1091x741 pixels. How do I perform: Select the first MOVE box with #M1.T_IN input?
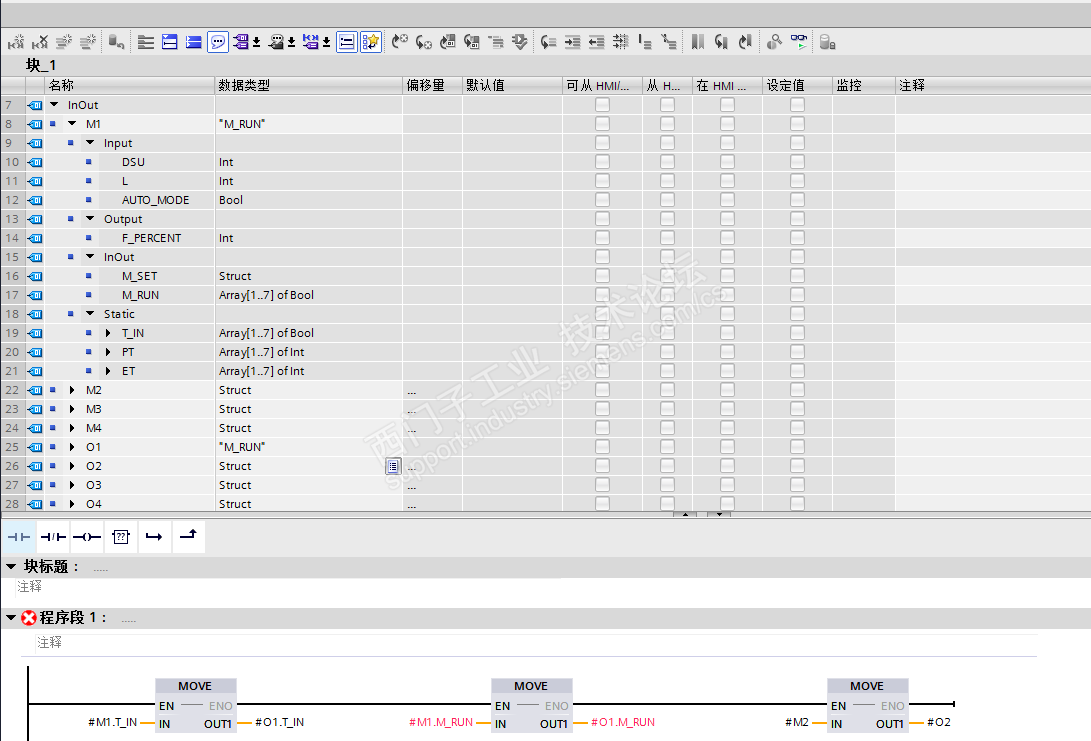pos(196,705)
